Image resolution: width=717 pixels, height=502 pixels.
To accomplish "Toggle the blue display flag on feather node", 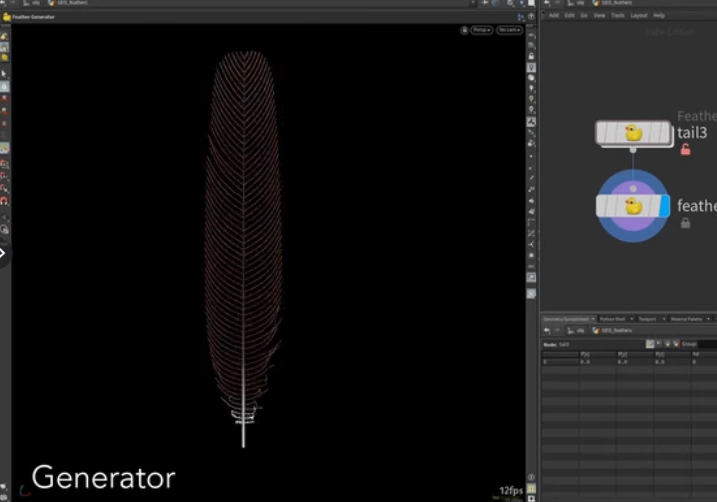I will tap(665, 206).
